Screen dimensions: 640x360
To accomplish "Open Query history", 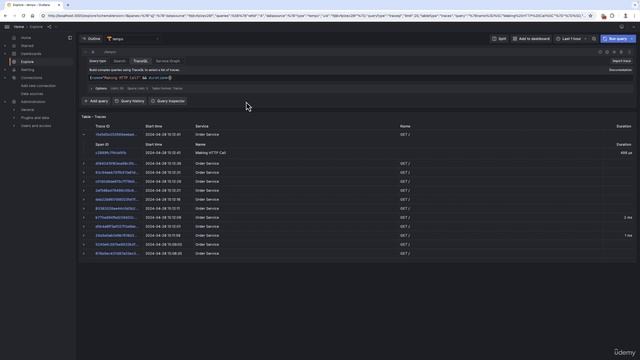I will coord(129,101).
